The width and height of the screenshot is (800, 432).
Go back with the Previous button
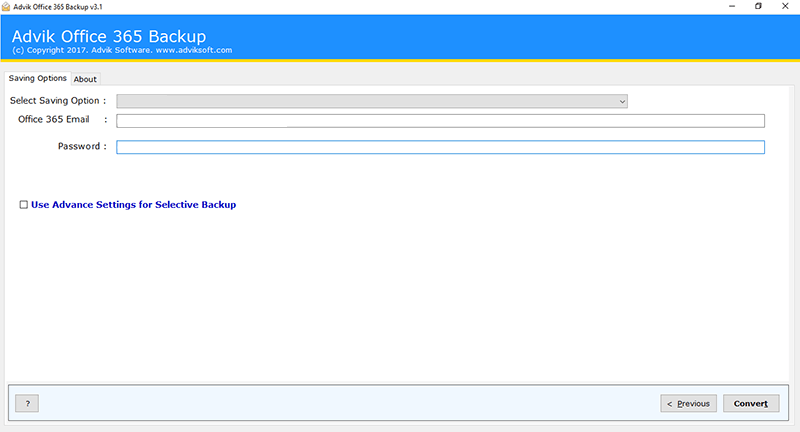coord(688,403)
